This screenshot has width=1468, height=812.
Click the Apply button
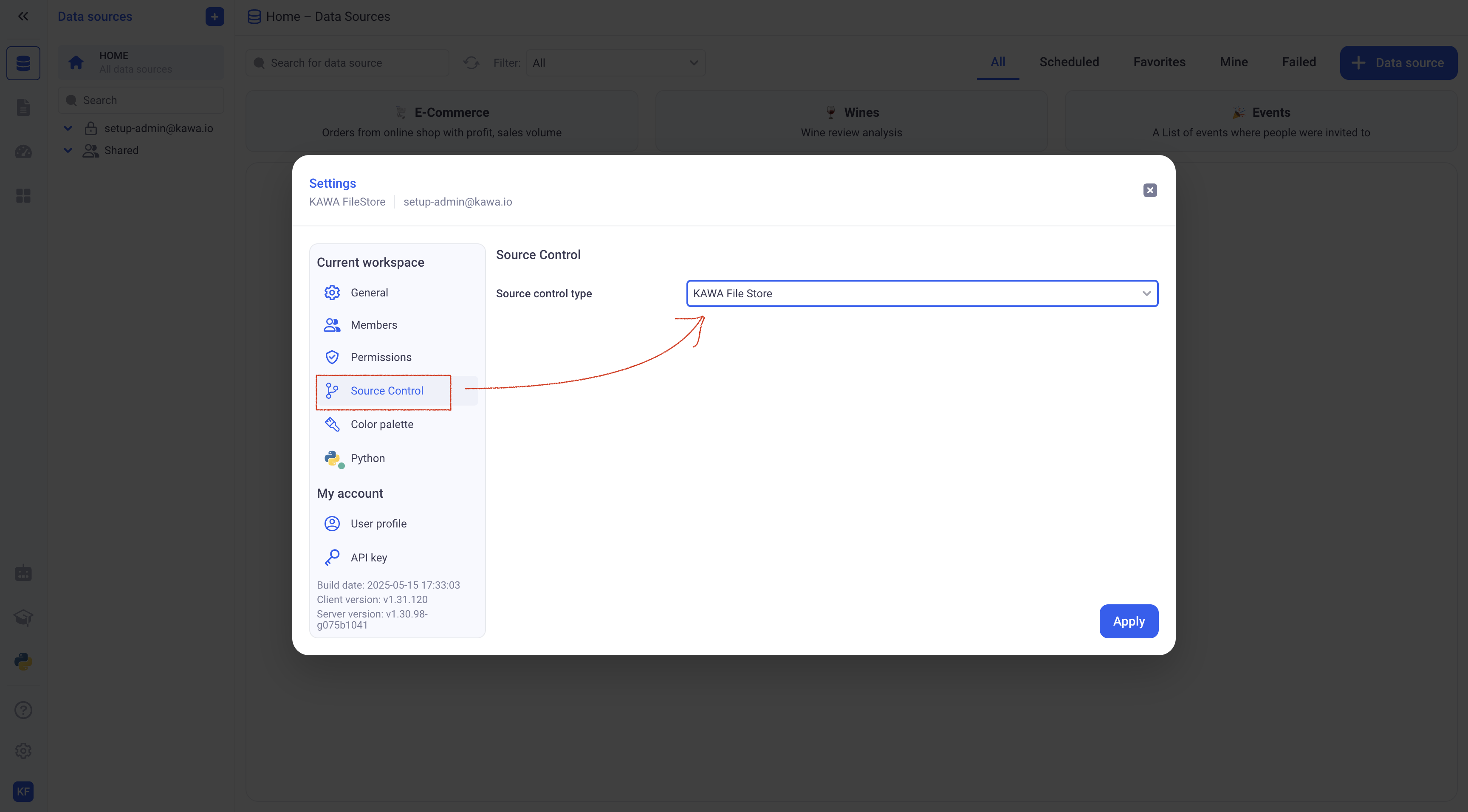(x=1128, y=621)
